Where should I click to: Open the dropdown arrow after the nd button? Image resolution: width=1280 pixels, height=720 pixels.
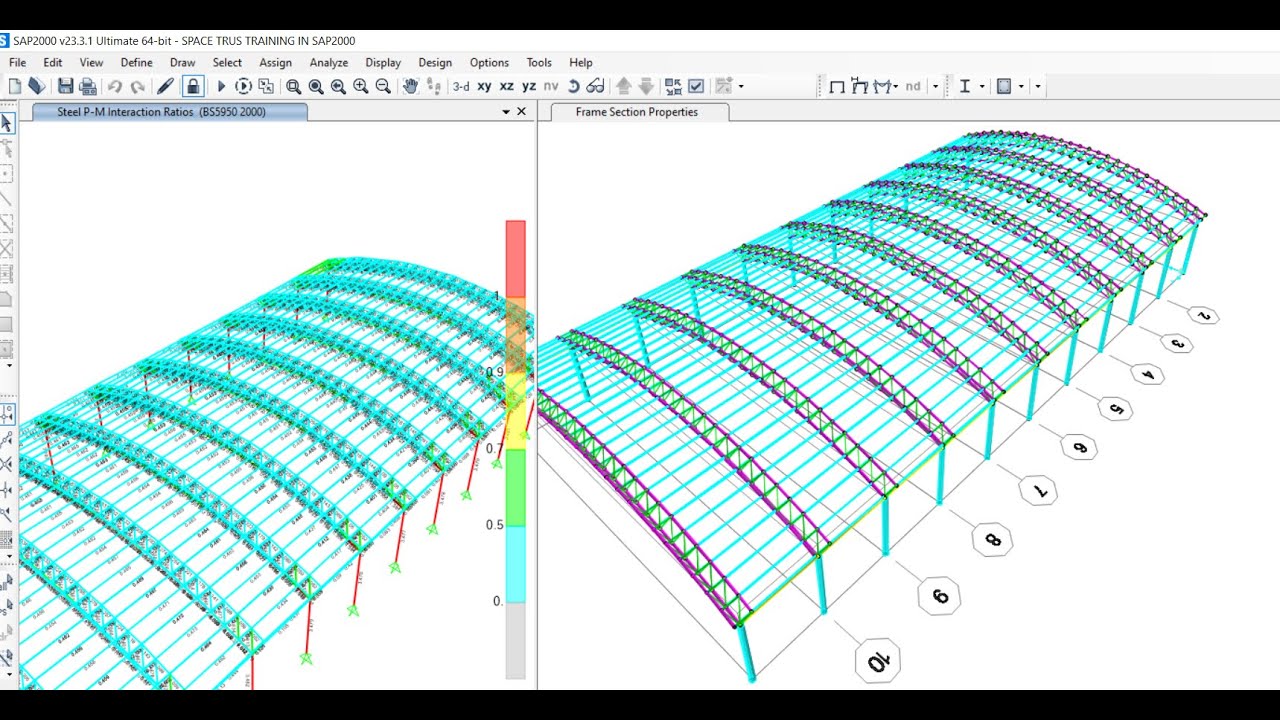(935, 86)
